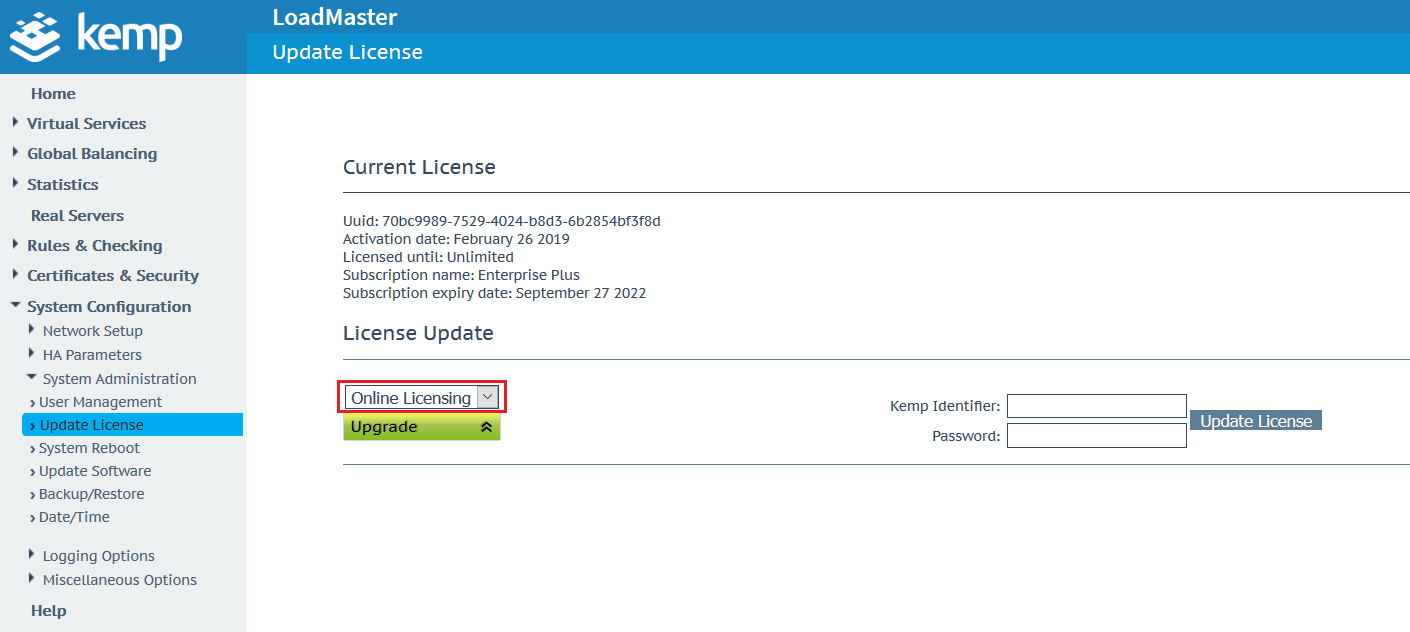Expand Statistics arrow
The width and height of the screenshot is (1410, 632).
[15, 183]
